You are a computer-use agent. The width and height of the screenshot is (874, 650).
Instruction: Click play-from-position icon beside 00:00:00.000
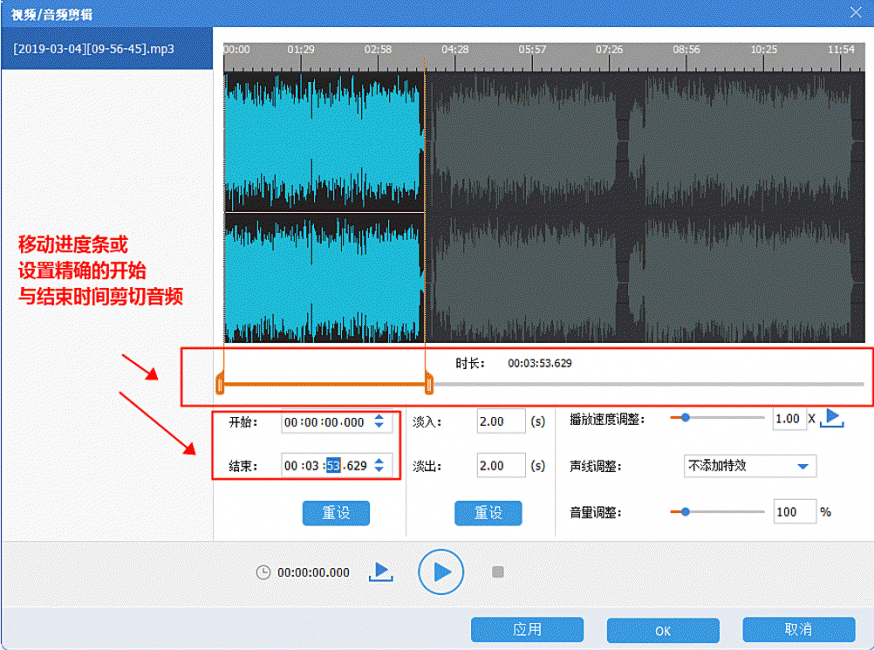(381, 572)
